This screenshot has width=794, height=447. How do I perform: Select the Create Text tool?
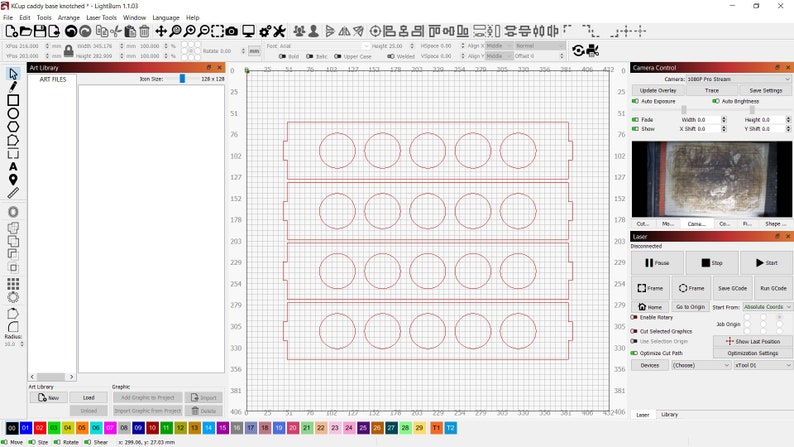13,167
